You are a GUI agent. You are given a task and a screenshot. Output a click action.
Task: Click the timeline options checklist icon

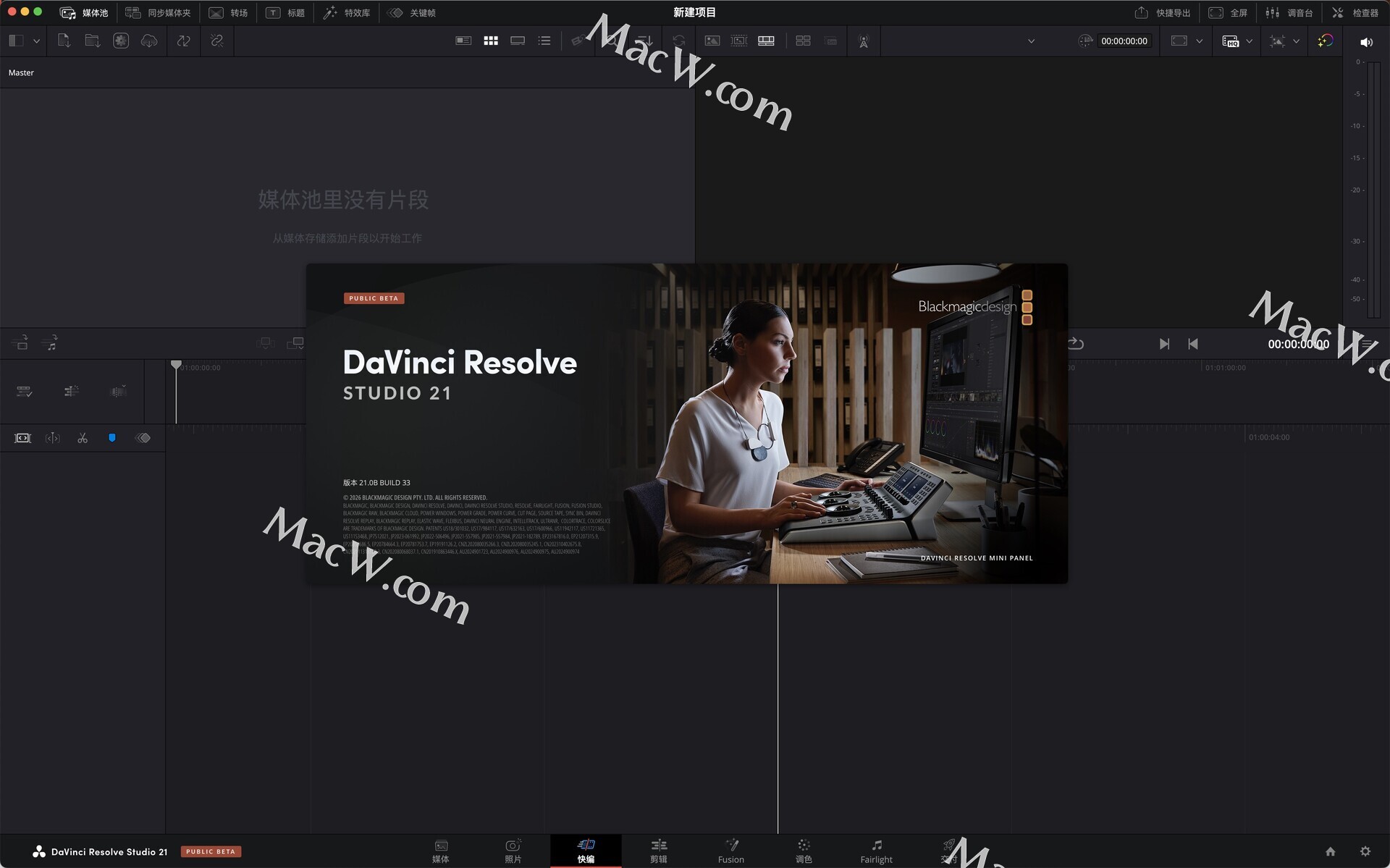pyautogui.click(x=25, y=392)
